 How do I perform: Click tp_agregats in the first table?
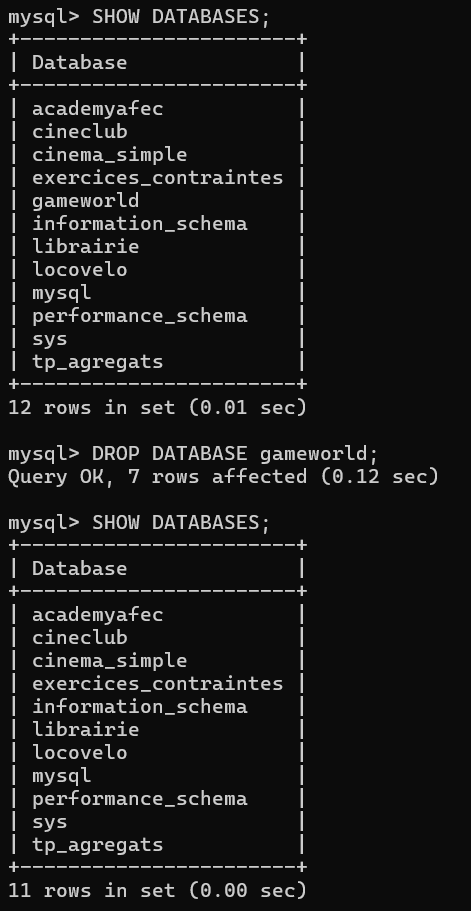[x=98, y=362]
